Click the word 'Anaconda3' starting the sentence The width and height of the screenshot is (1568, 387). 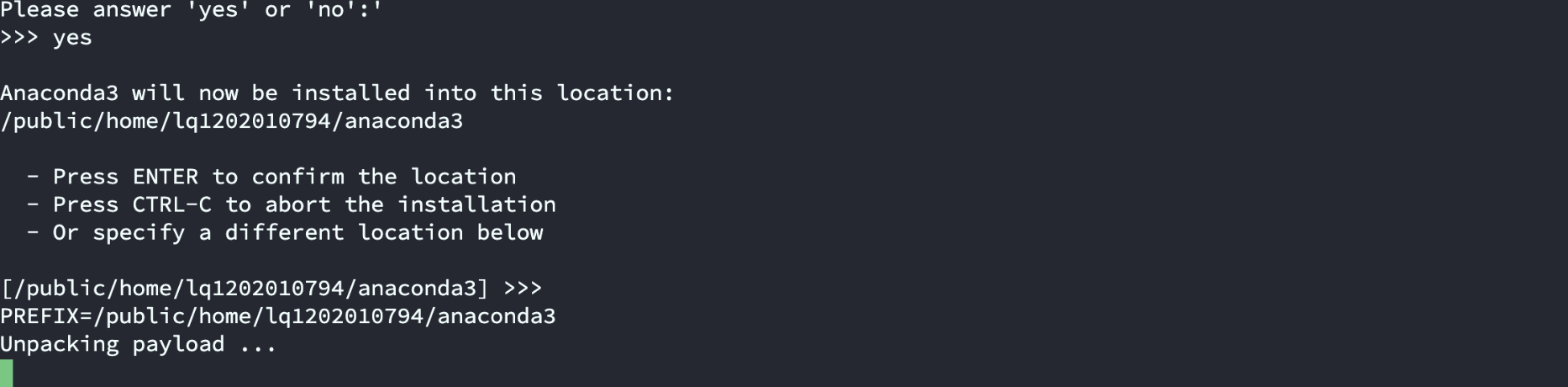[x=59, y=93]
